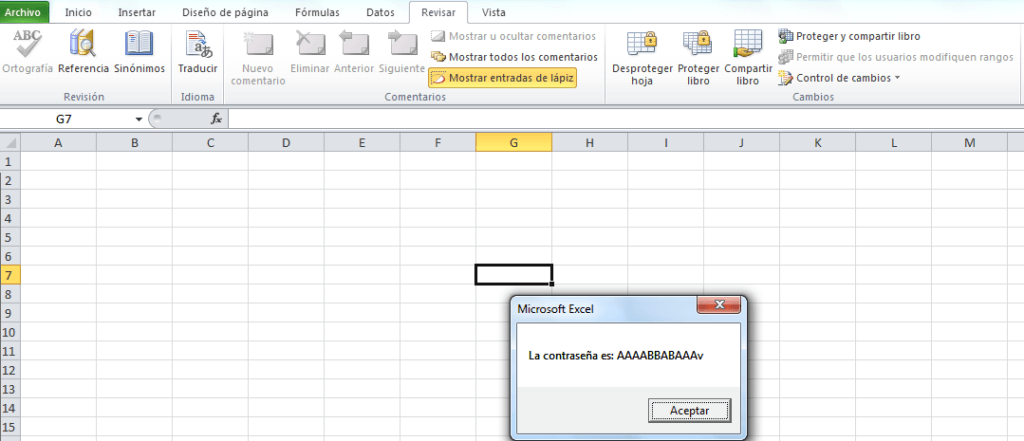Screen dimensions: 1024x441
Task: Select column B header
Action: (x=135, y=142)
